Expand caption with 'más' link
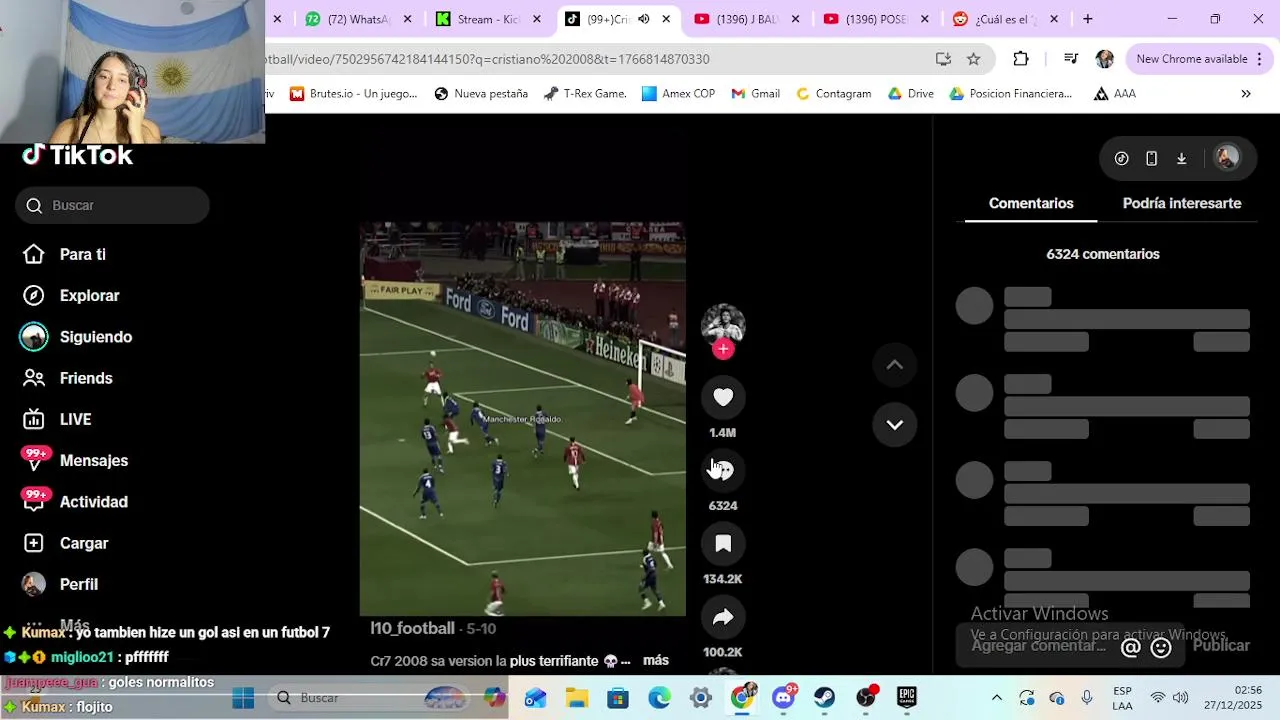Screen dimensions: 1280x720 (x=656, y=660)
